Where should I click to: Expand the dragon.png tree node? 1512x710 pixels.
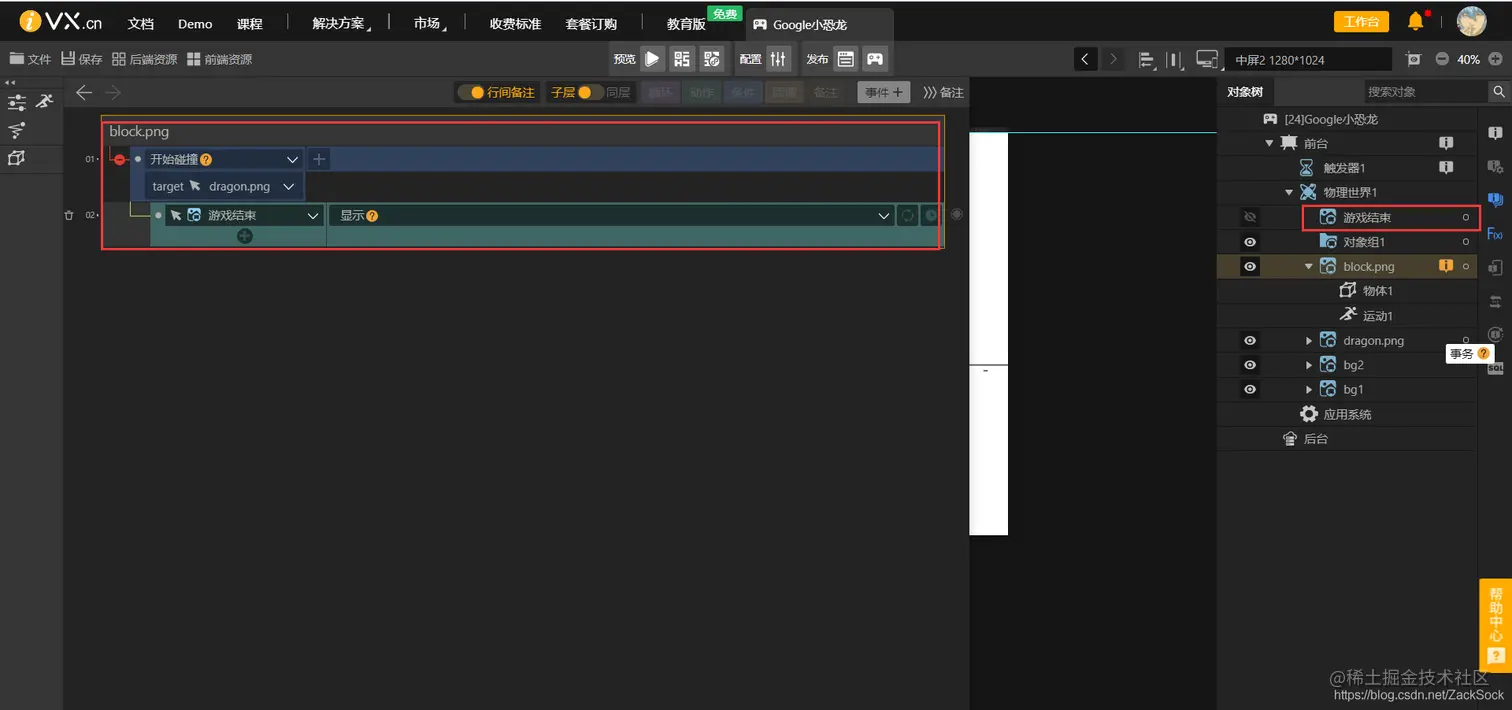tap(1309, 341)
